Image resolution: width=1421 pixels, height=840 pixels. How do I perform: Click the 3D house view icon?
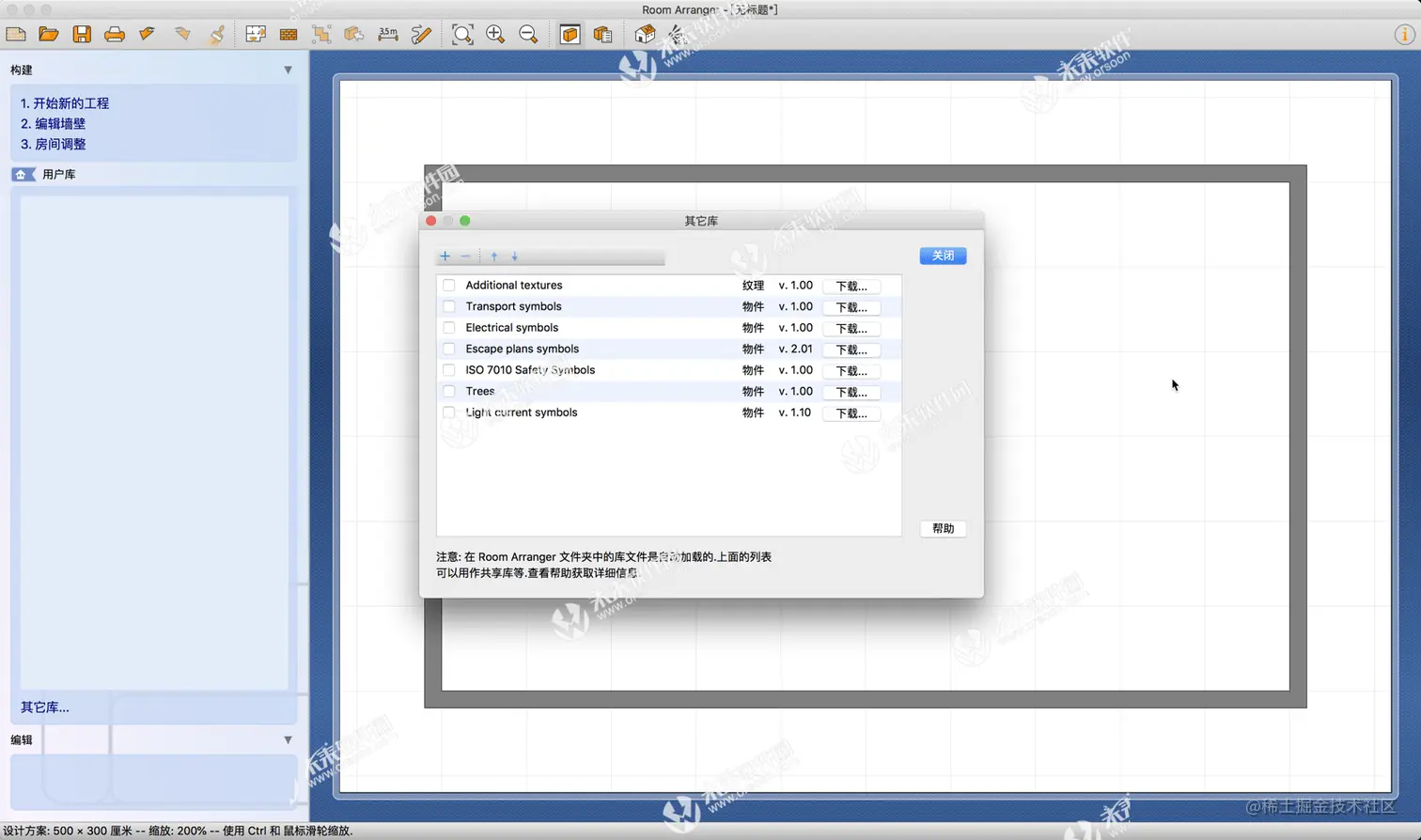[x=645, y=35]
